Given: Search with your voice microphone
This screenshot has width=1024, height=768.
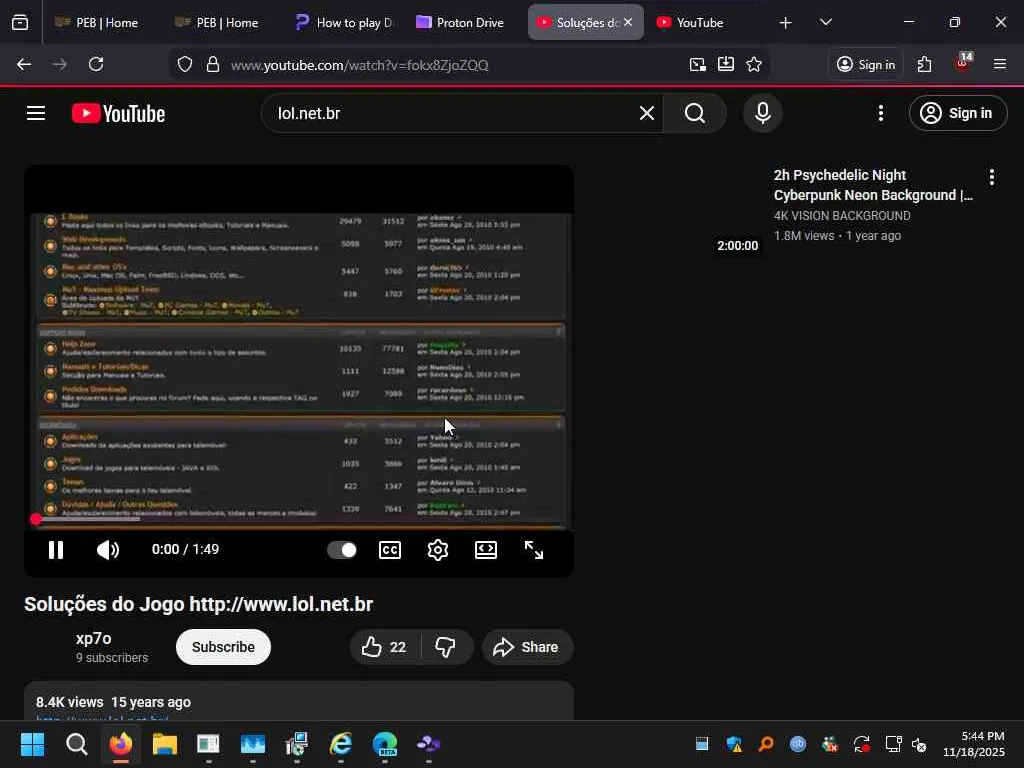Looking at the screenshot, I should click(762, 113).
